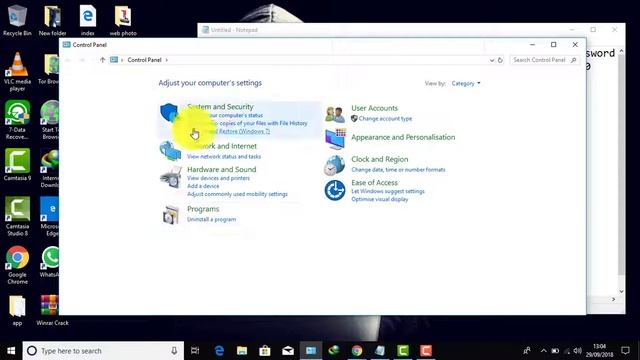Open Appearance and Personalisation link
This screenshot has height=360, width=640.
click(x=403, y=137)
